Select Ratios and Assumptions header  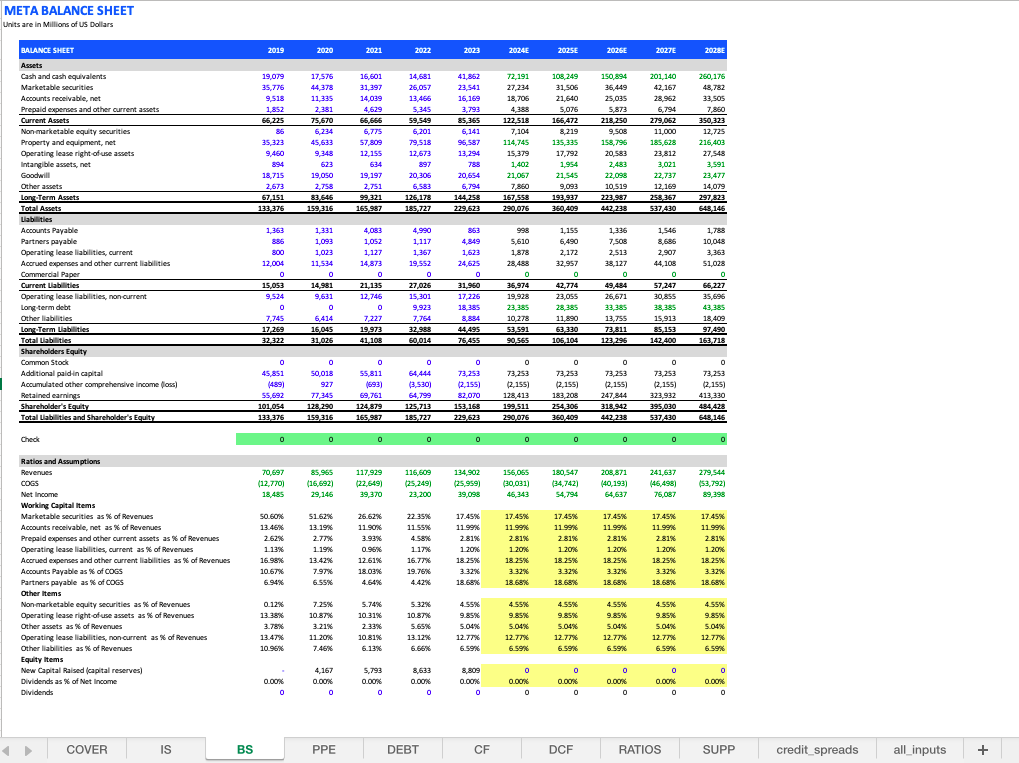click(60, 461)
